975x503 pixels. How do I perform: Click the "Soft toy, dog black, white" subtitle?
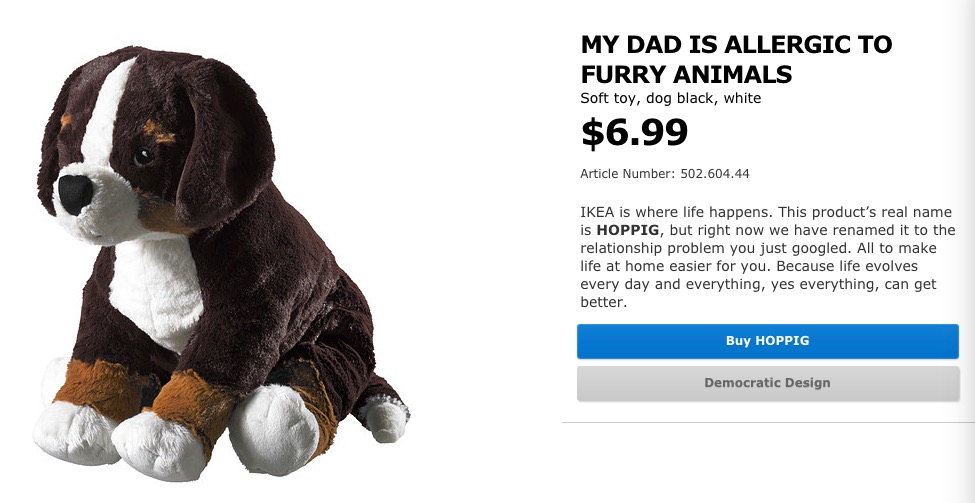pos(670,98)
